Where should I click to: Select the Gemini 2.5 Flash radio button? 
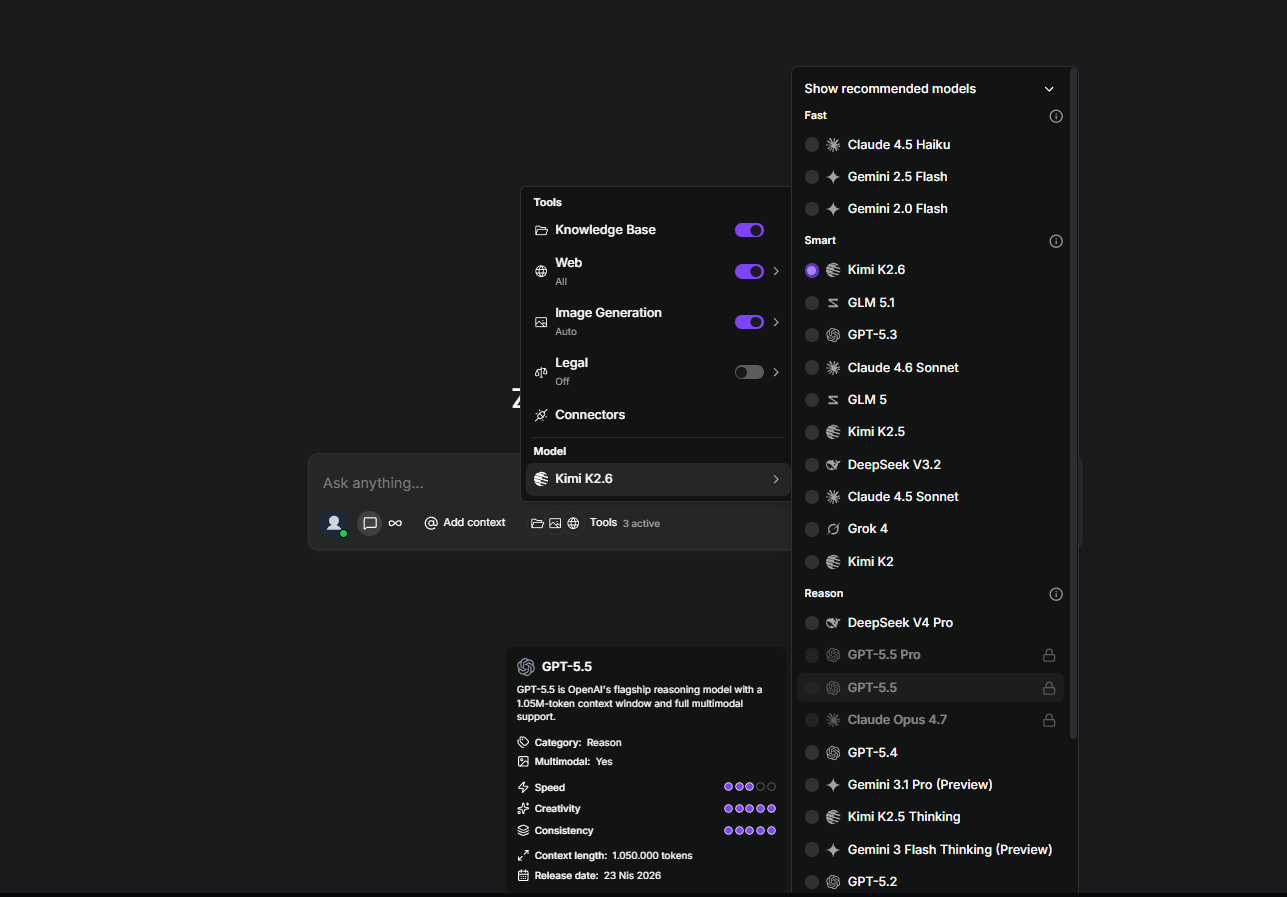[812, 177]
